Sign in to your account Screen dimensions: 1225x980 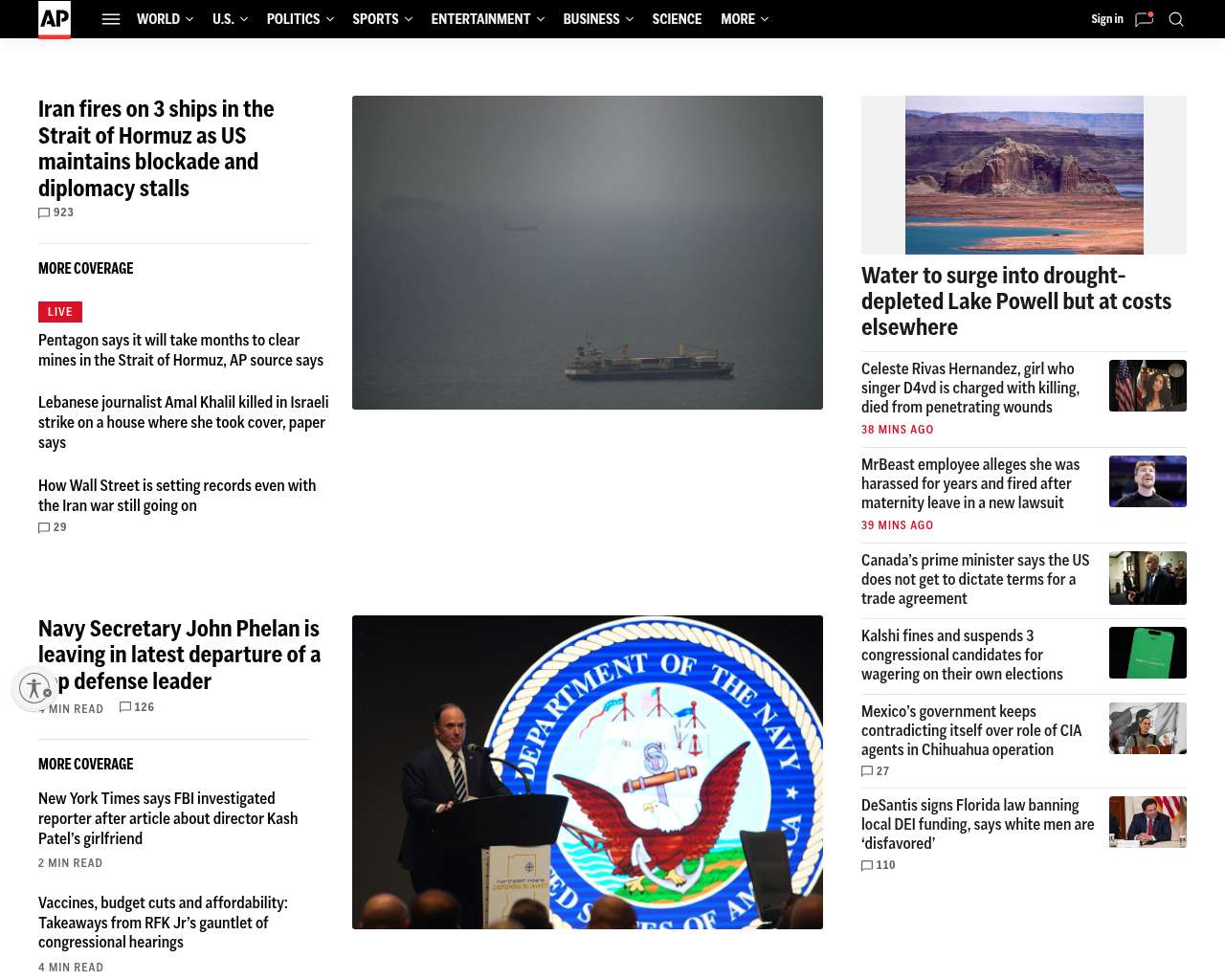coord(1107,19)
